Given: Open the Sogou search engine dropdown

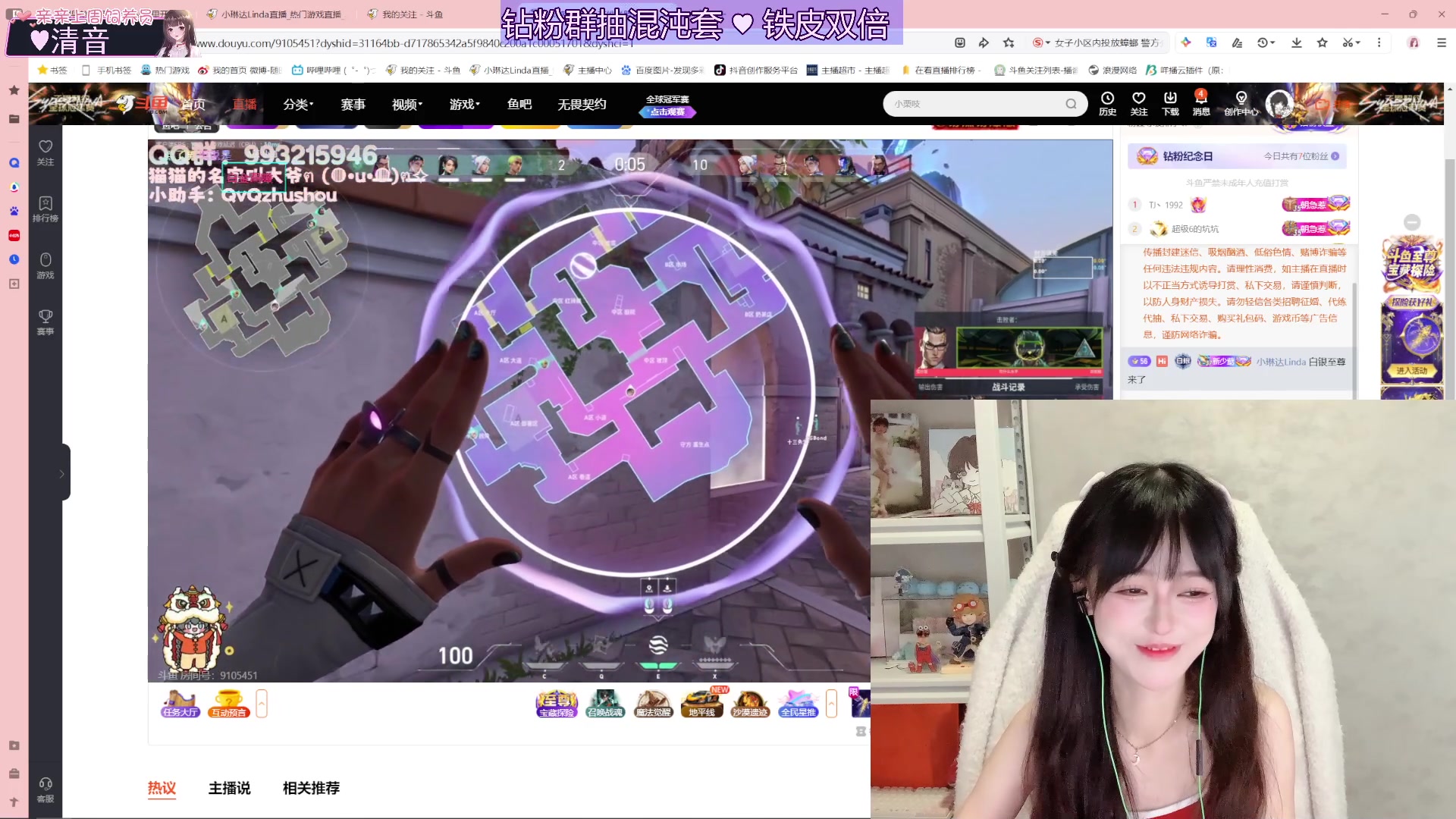Looking at the screenshot, I should click(1041, 42).
